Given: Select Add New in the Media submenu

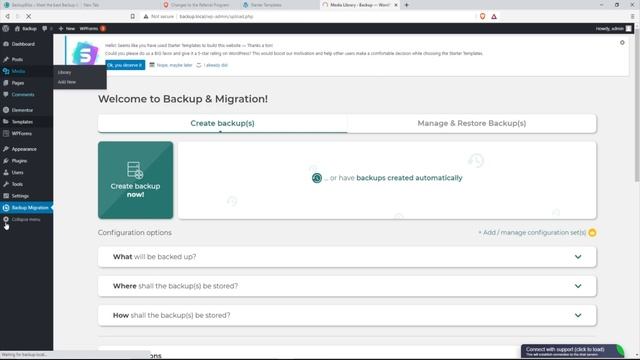Looking at the screenshot, I should pyautogui.click(x=67, y=82).
